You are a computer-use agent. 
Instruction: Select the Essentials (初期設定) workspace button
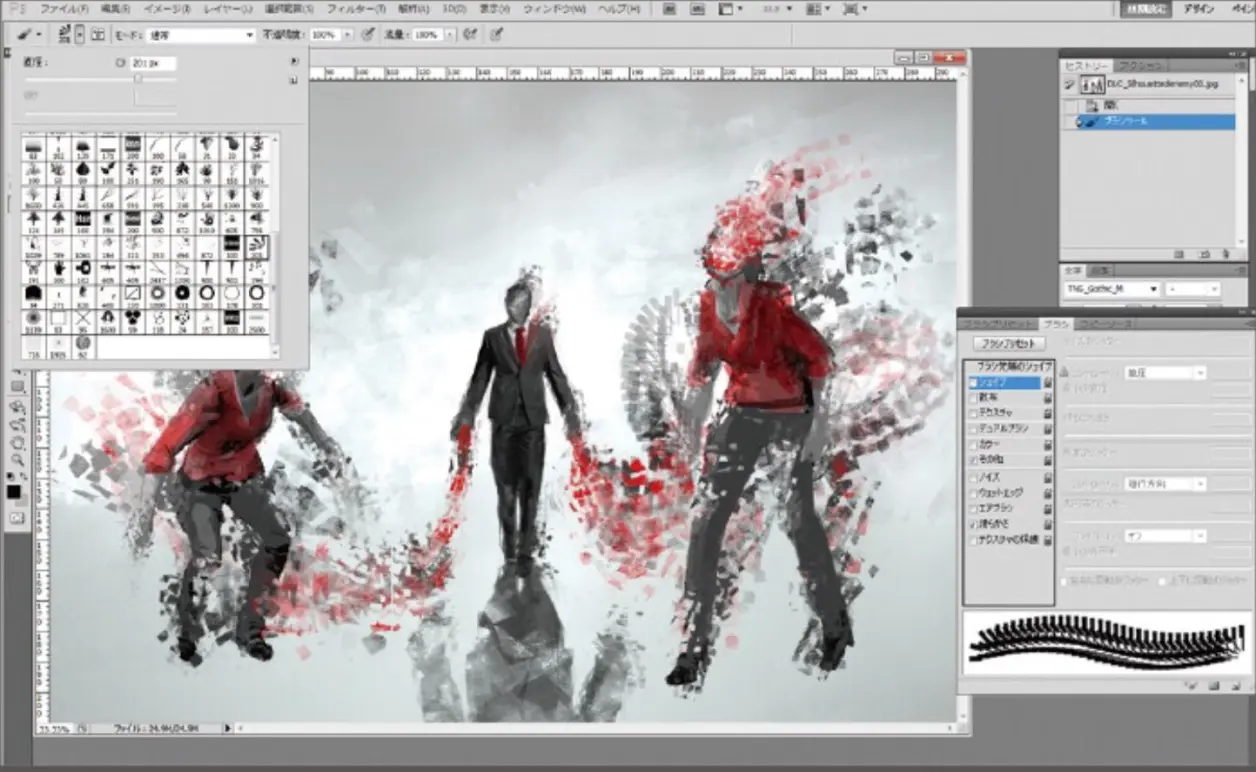tap(1146, 9)
